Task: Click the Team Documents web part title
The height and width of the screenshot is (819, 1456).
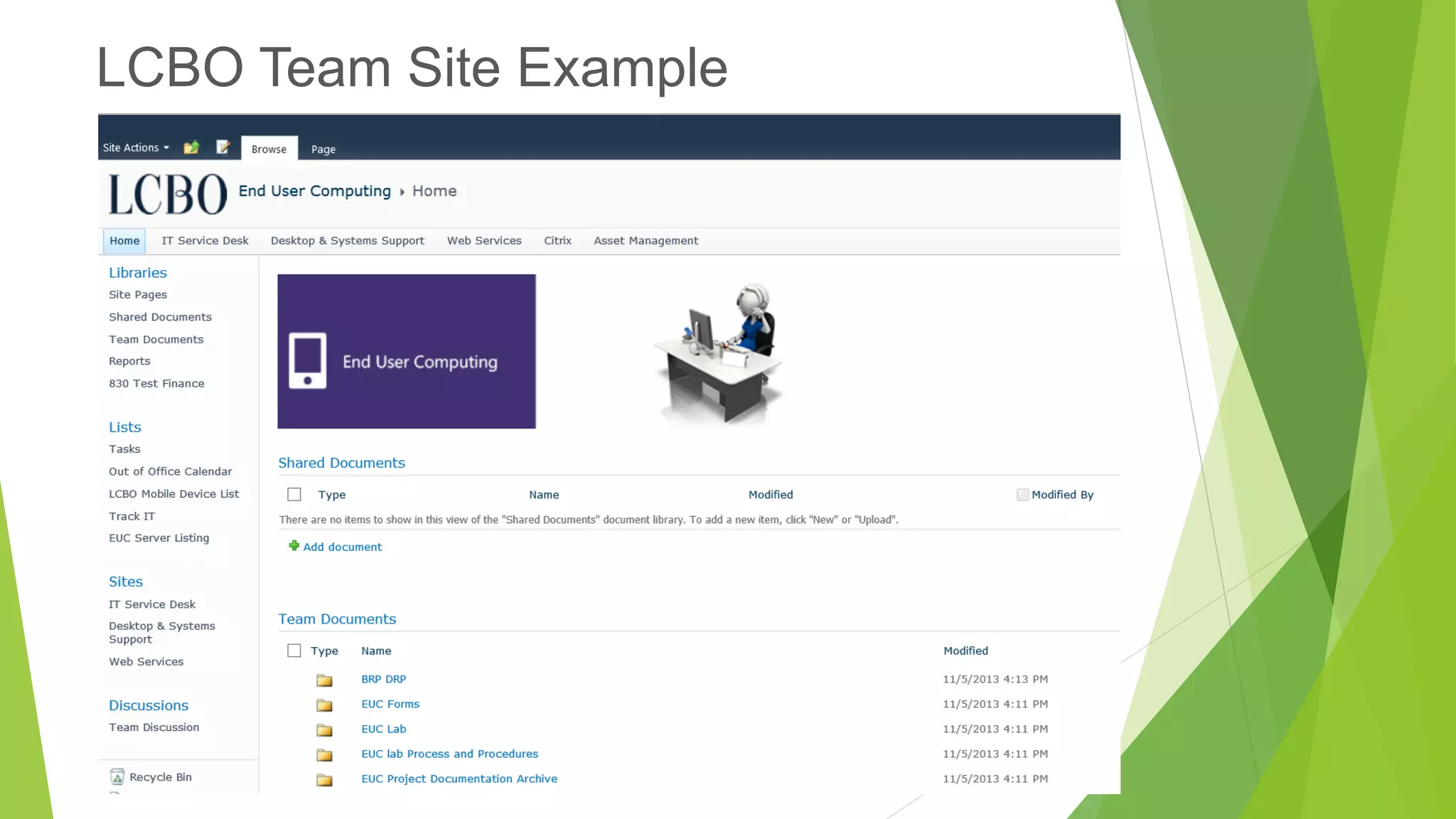Action: (337, 619)
